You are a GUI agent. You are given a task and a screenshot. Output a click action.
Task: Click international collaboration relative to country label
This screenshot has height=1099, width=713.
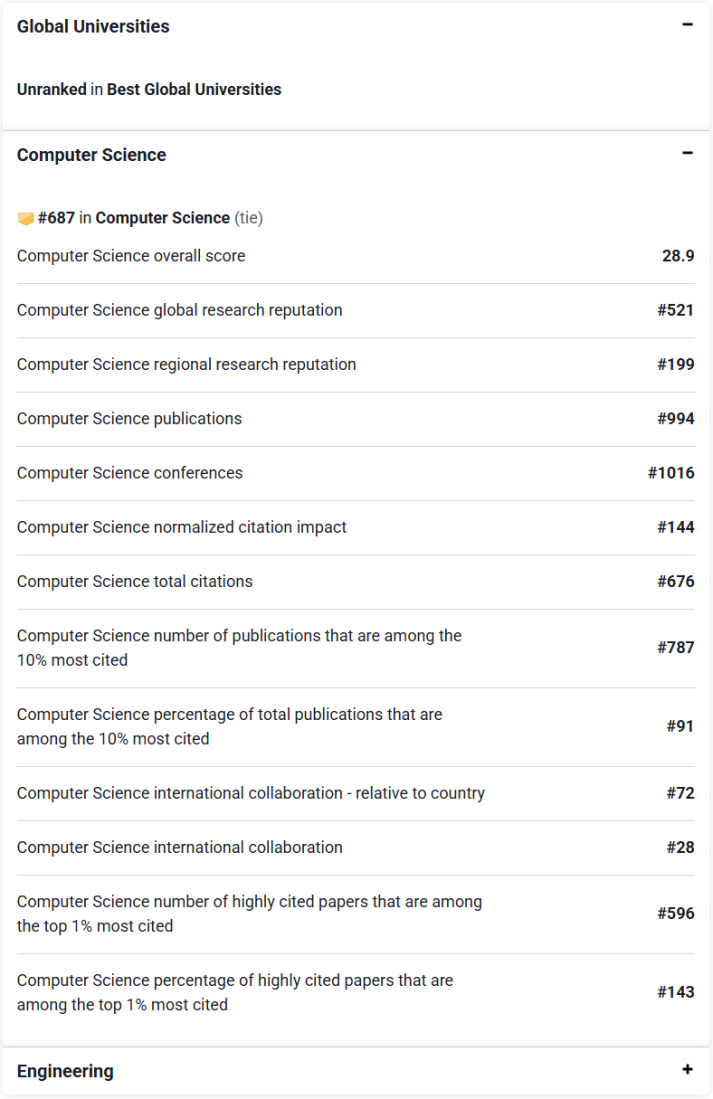point(250,793)
